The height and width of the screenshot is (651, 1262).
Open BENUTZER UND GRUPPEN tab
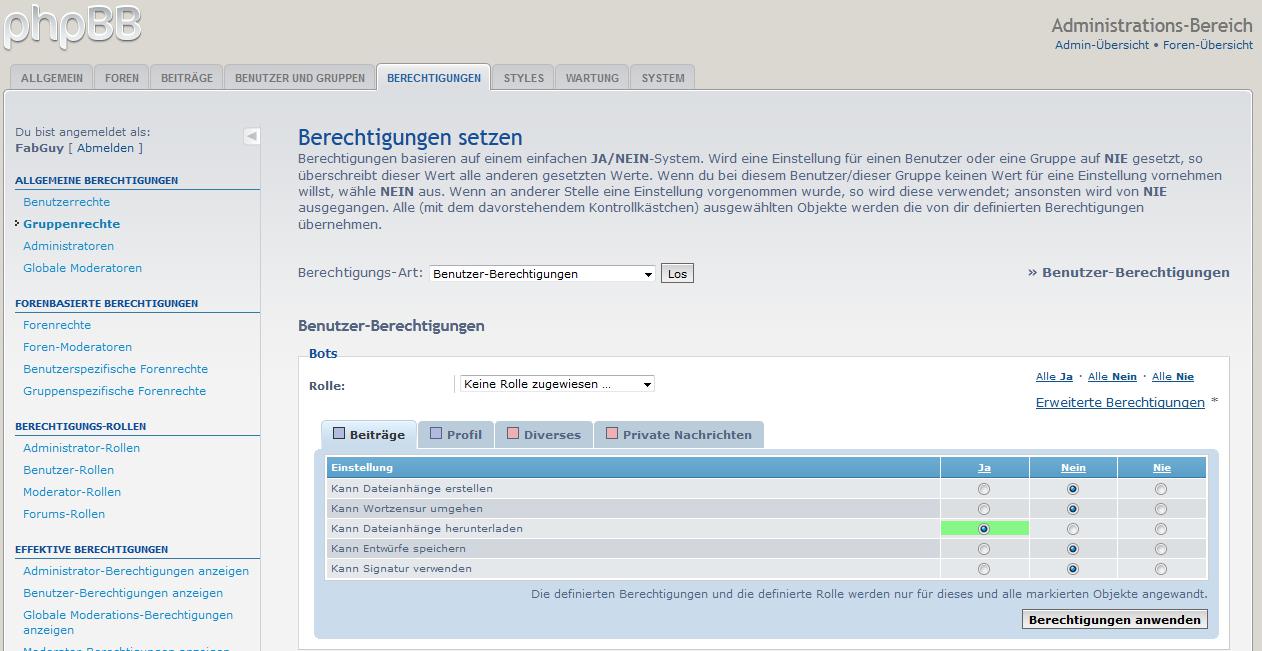[x=300, y=78]
